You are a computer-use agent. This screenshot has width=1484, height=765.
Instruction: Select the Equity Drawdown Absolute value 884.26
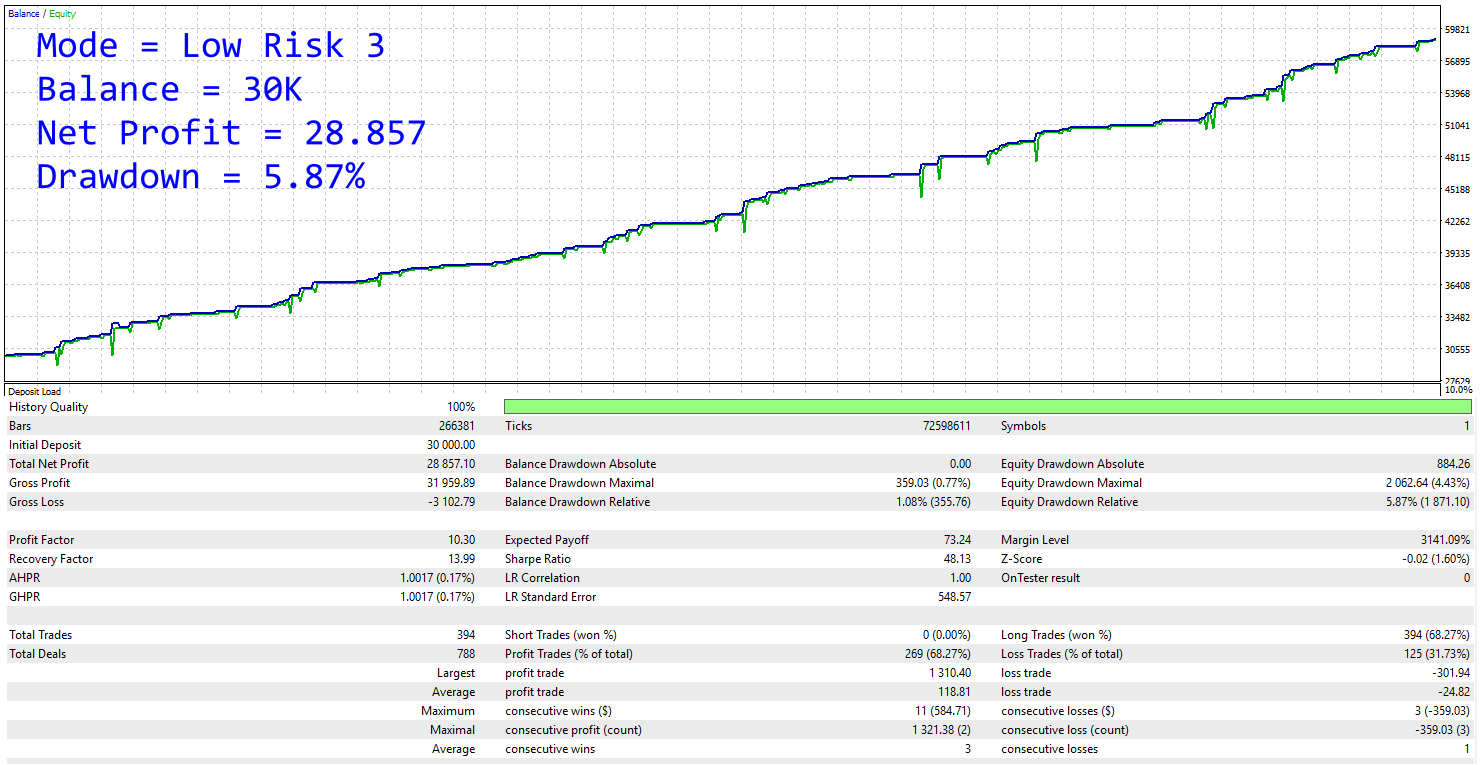click(x=1453, y=464)
